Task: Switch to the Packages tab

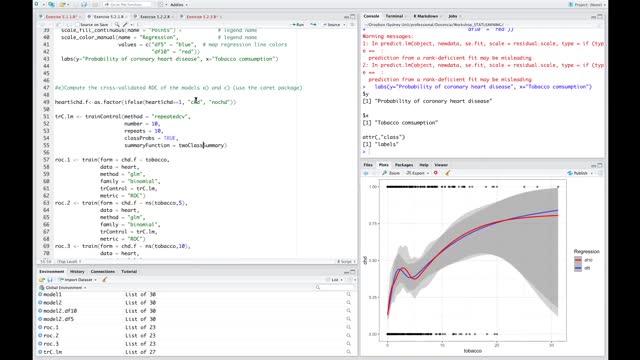Action: click(x=404, y=165)
